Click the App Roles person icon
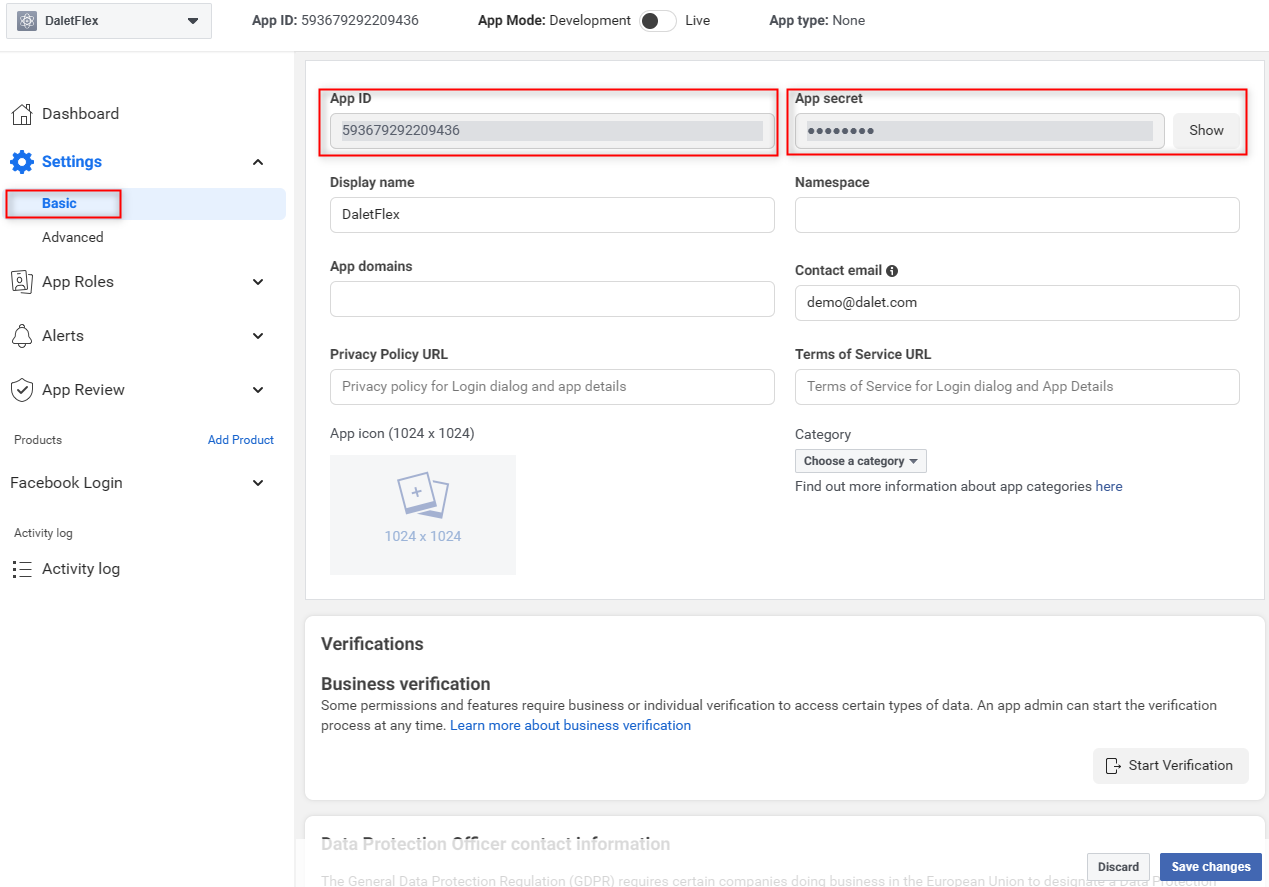Screen dimensions: 1269x887 [x=21, y=282]
